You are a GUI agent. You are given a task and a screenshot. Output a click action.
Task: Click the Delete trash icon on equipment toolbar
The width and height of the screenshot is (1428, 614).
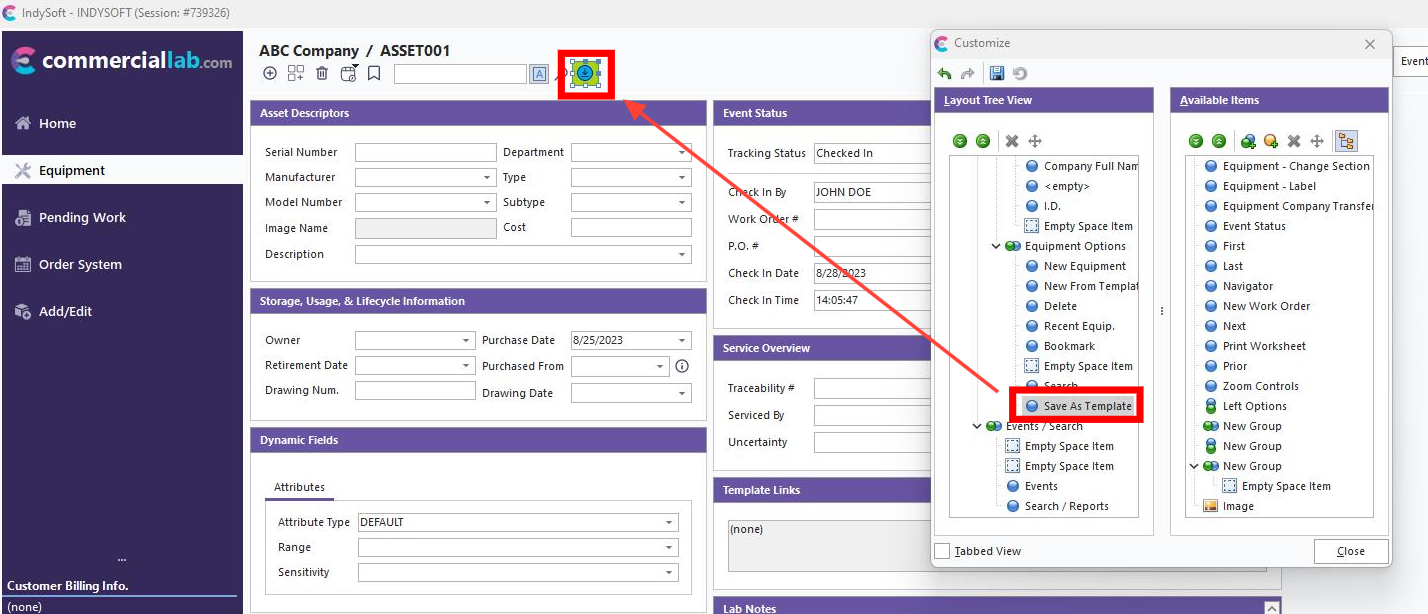click(x=322, y=73)
